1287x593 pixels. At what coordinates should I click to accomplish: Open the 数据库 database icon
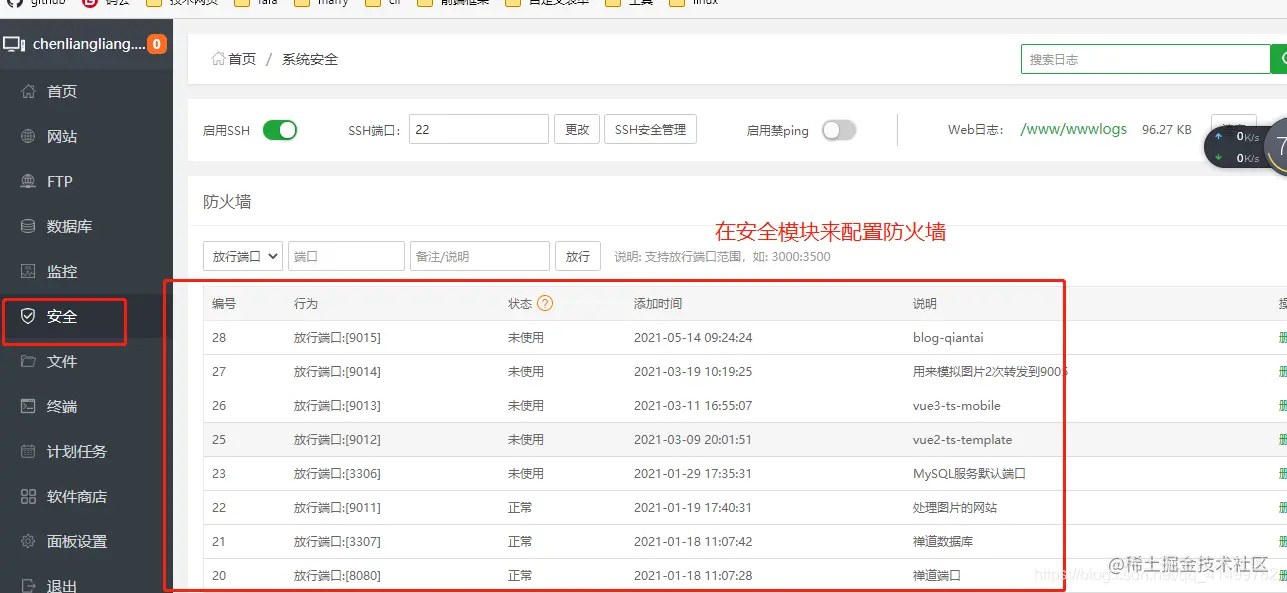click(28, 226)
